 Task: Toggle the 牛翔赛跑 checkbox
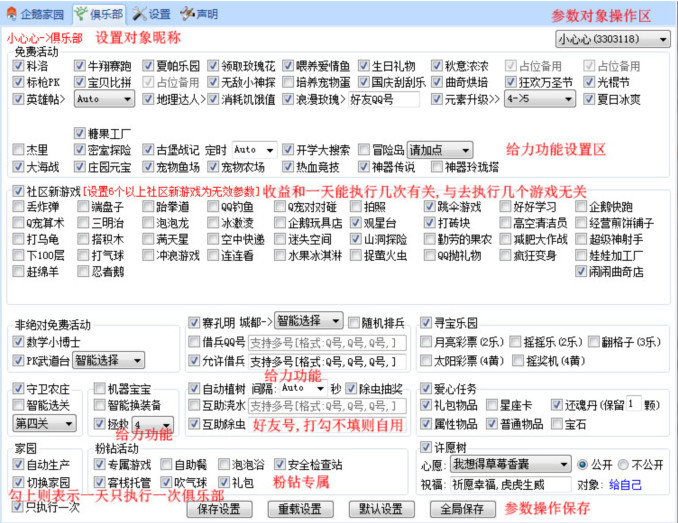[x=79, y=66]
